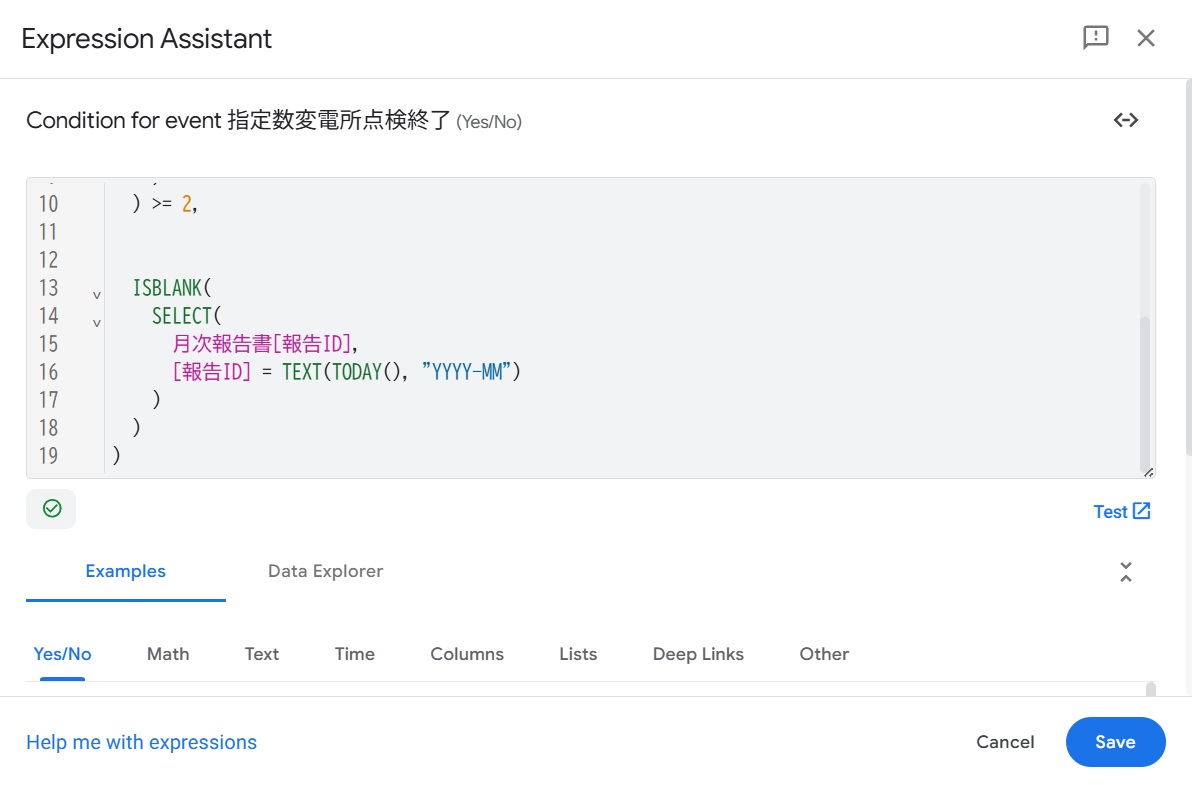Click the feedback icon in header
This screenshot has height=785, width=1192.
coord(1096,38)
